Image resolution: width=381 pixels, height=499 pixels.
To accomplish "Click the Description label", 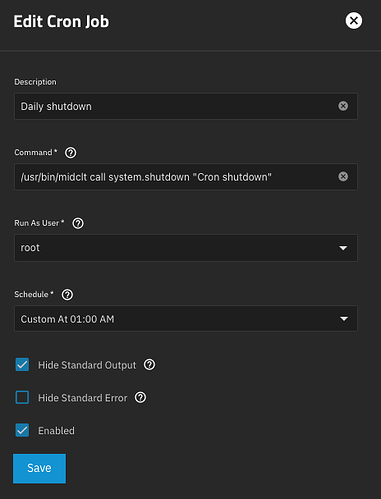I will coord(35,82).
